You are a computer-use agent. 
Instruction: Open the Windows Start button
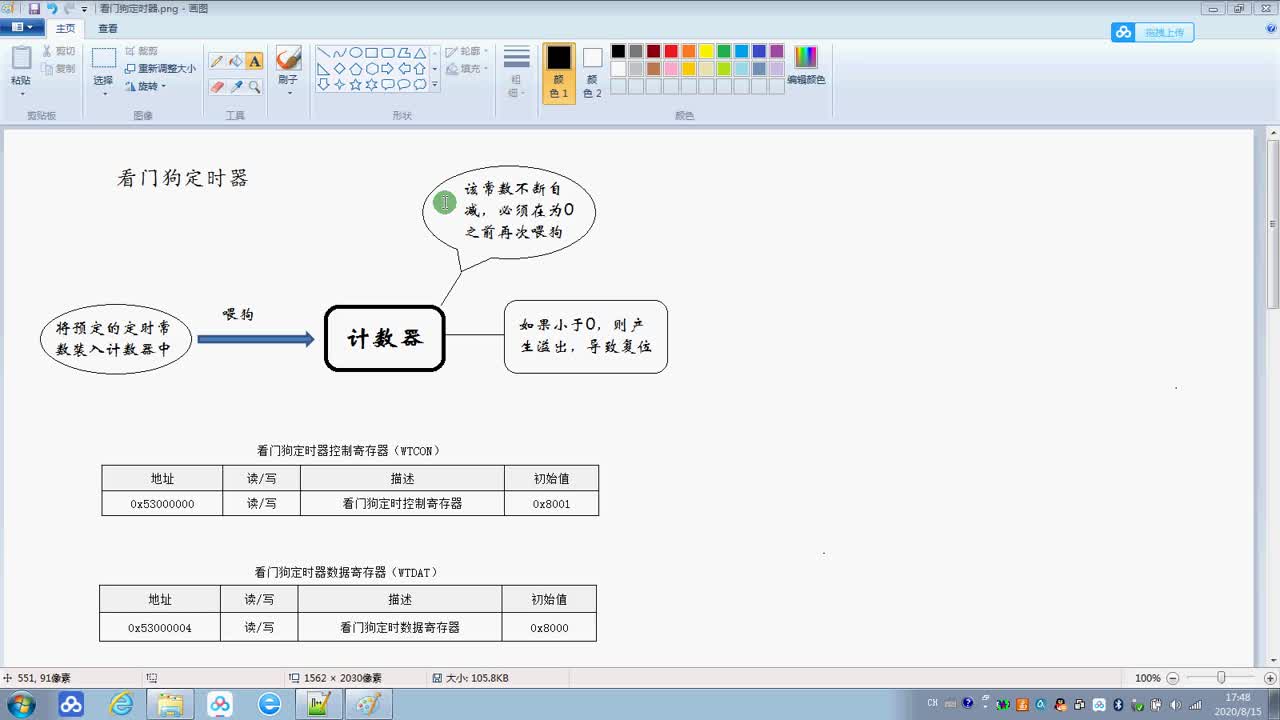click(21, 704)
